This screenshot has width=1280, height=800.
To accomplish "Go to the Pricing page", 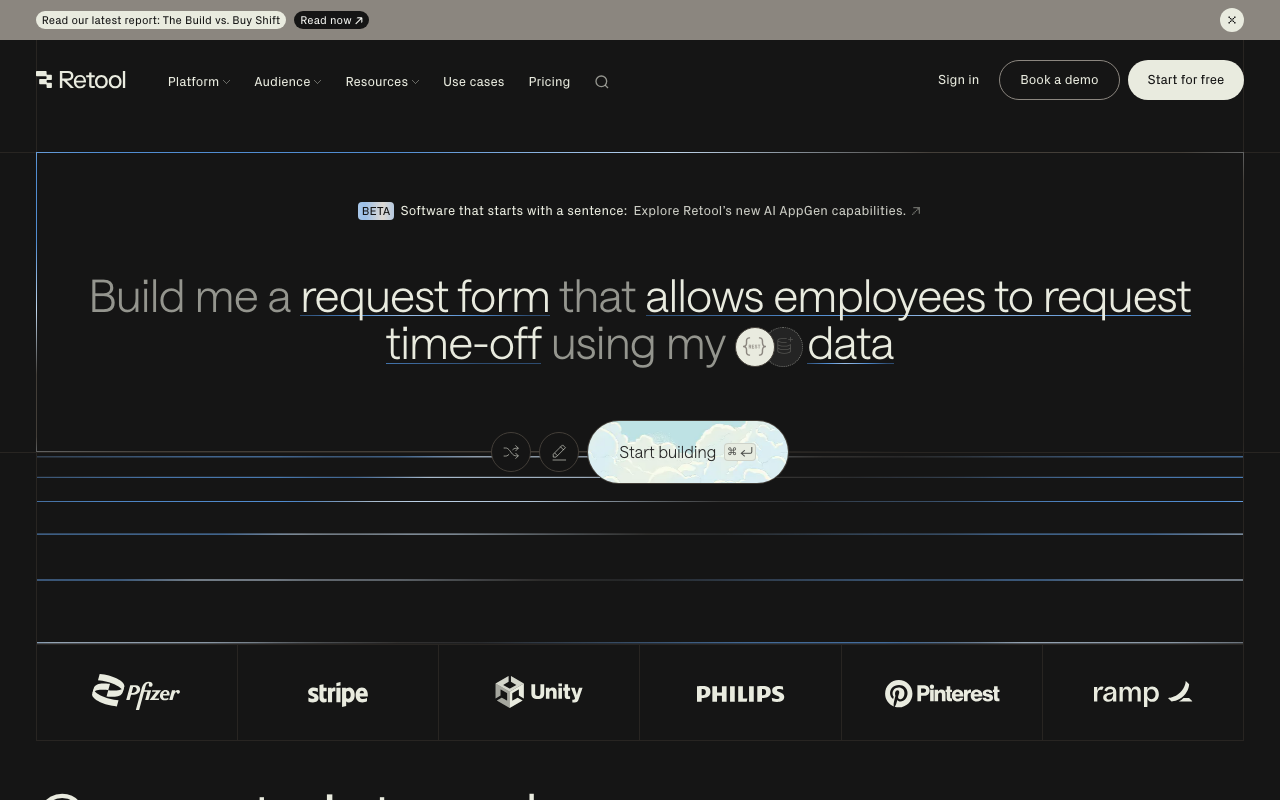I will (549, 81).
